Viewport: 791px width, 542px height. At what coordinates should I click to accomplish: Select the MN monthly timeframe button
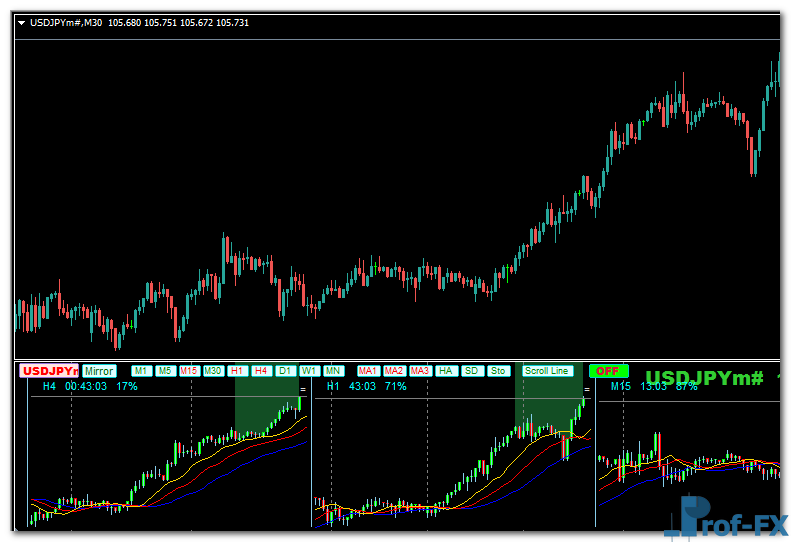point(333,371)
